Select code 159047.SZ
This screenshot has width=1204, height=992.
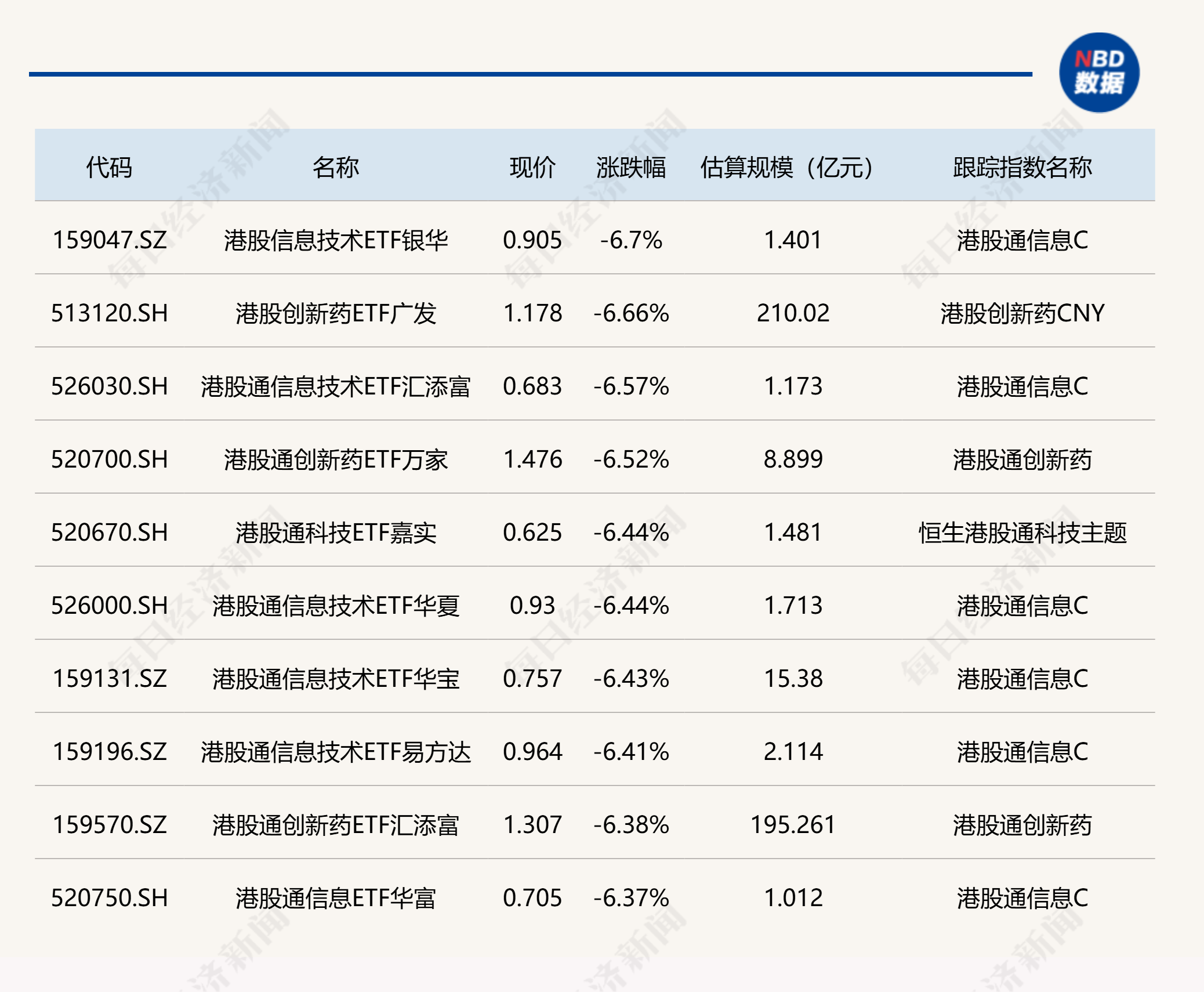110,240
